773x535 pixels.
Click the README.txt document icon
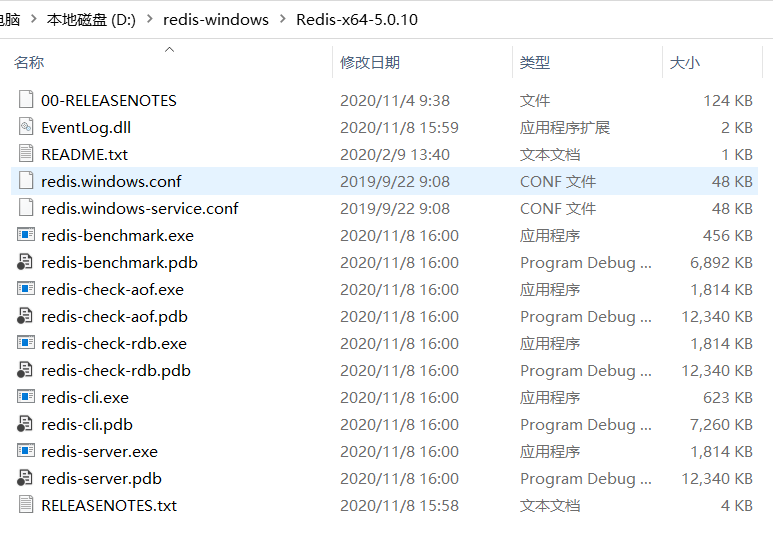coord(26,154)
